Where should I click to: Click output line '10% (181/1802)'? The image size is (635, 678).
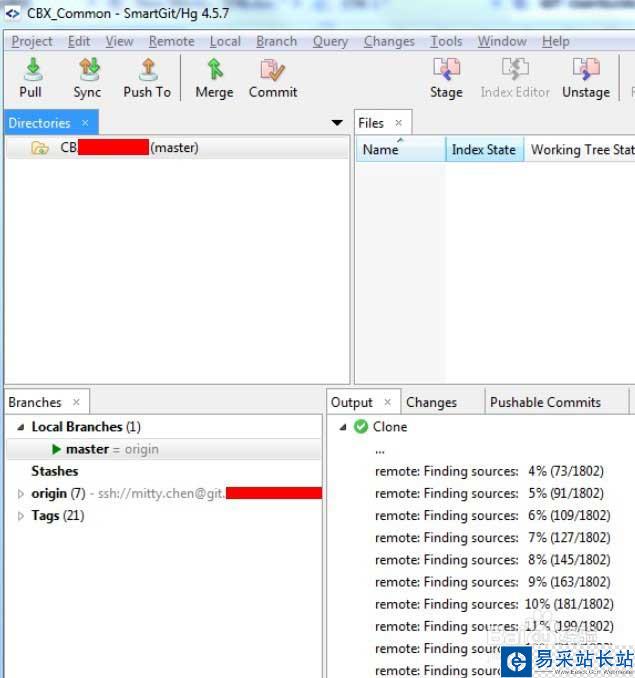tap(494, 604)
